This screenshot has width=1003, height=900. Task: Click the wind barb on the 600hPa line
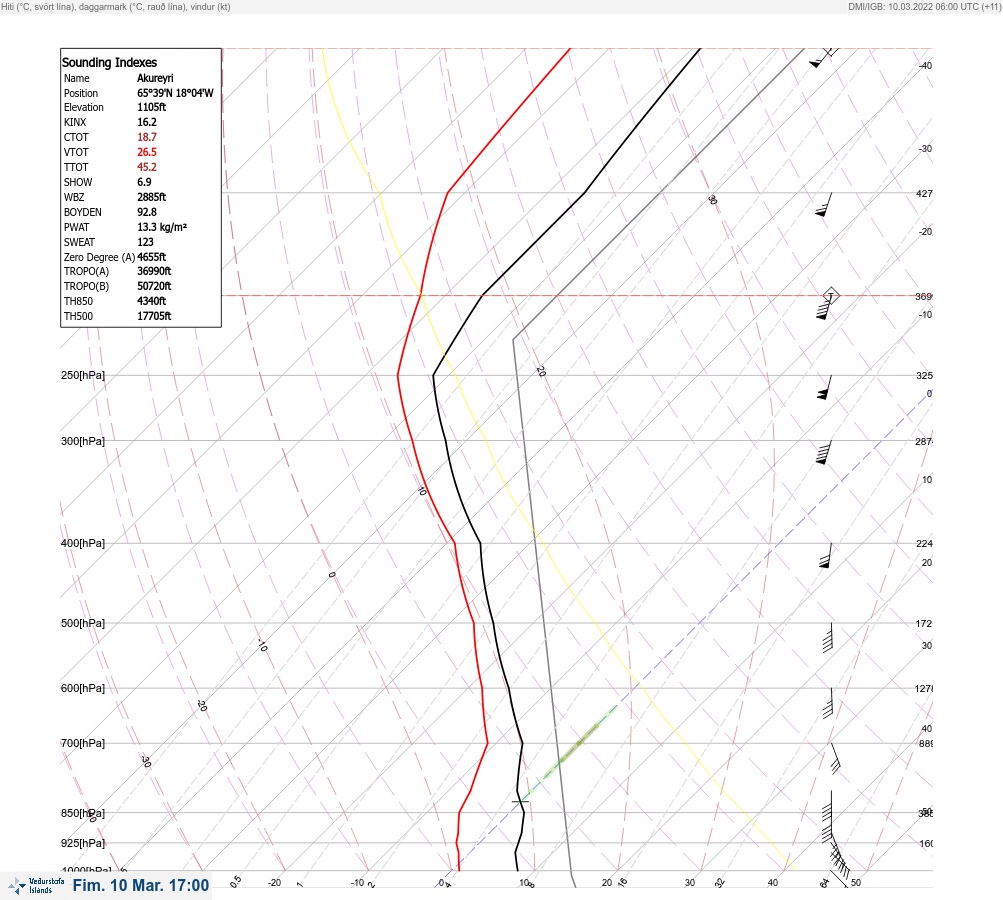pyautogui.click(x=828, y=703)
